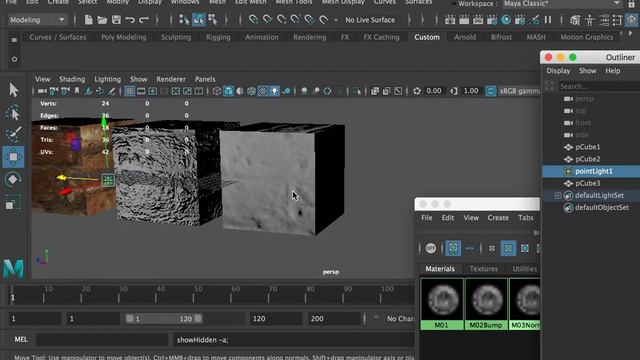Image resolution: width=640 pixels, height=360 pixels.
Task: Switch viewport to wireframe cube icon
Action: [217, 91]
